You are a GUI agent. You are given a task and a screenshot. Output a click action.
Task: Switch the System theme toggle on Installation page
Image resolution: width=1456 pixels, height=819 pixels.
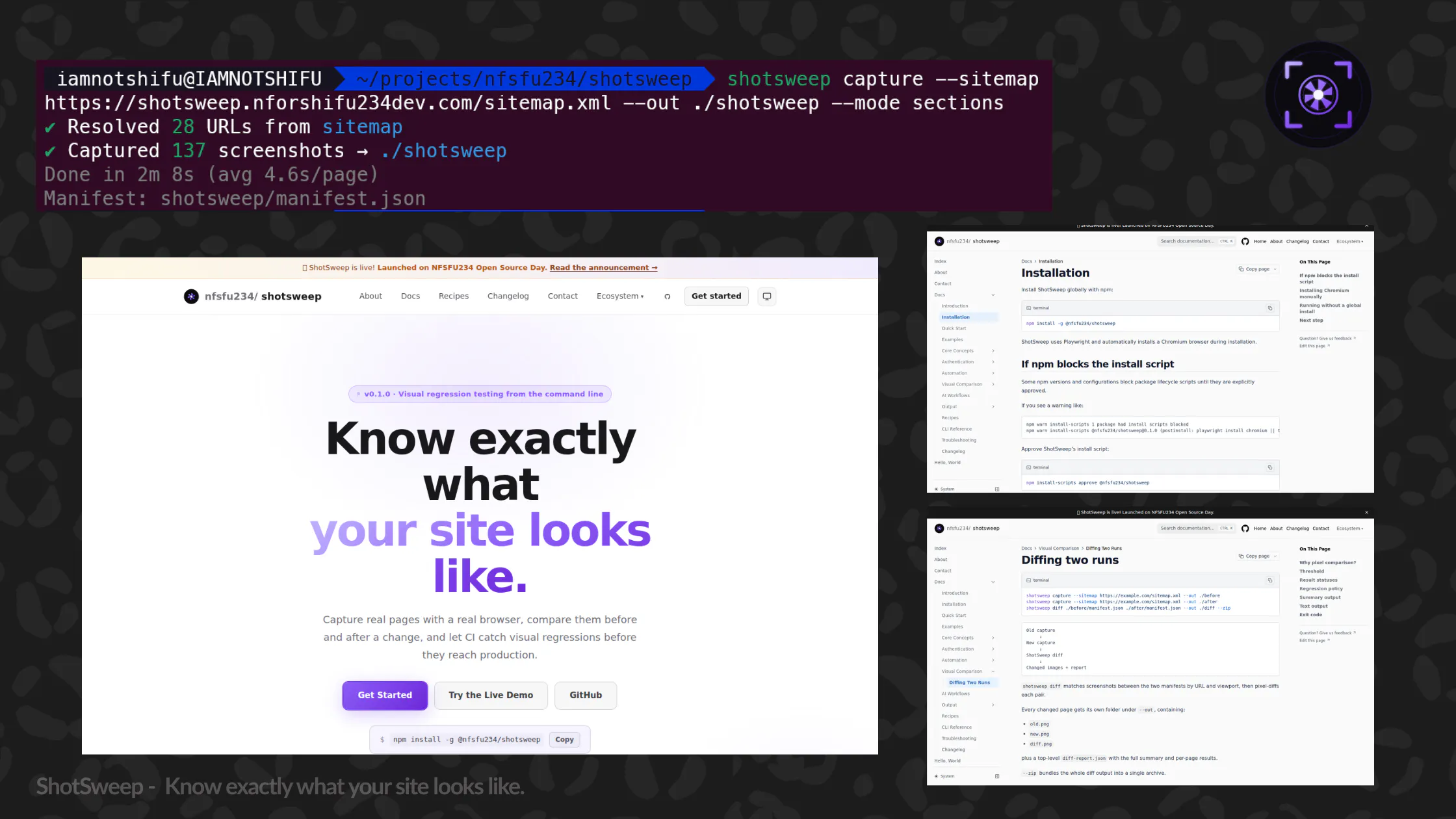pos(944,489)
